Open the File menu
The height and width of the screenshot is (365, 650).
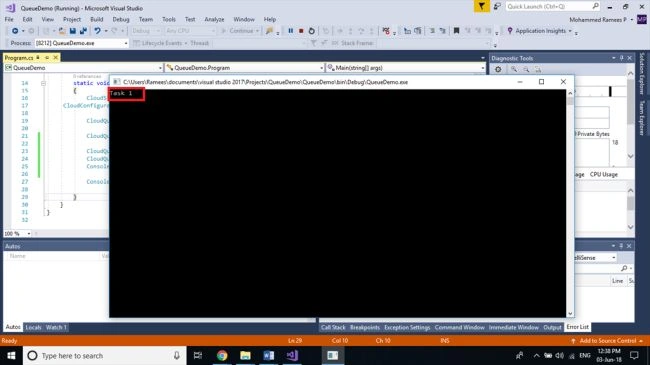(x=9, y=19)
